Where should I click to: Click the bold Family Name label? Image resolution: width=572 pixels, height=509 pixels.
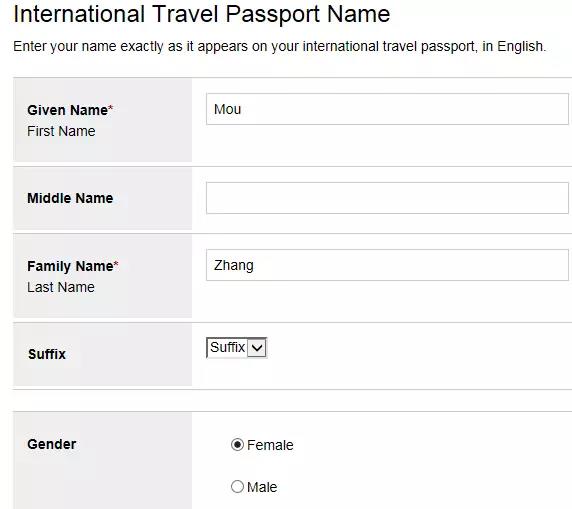[x=70, y=266]
